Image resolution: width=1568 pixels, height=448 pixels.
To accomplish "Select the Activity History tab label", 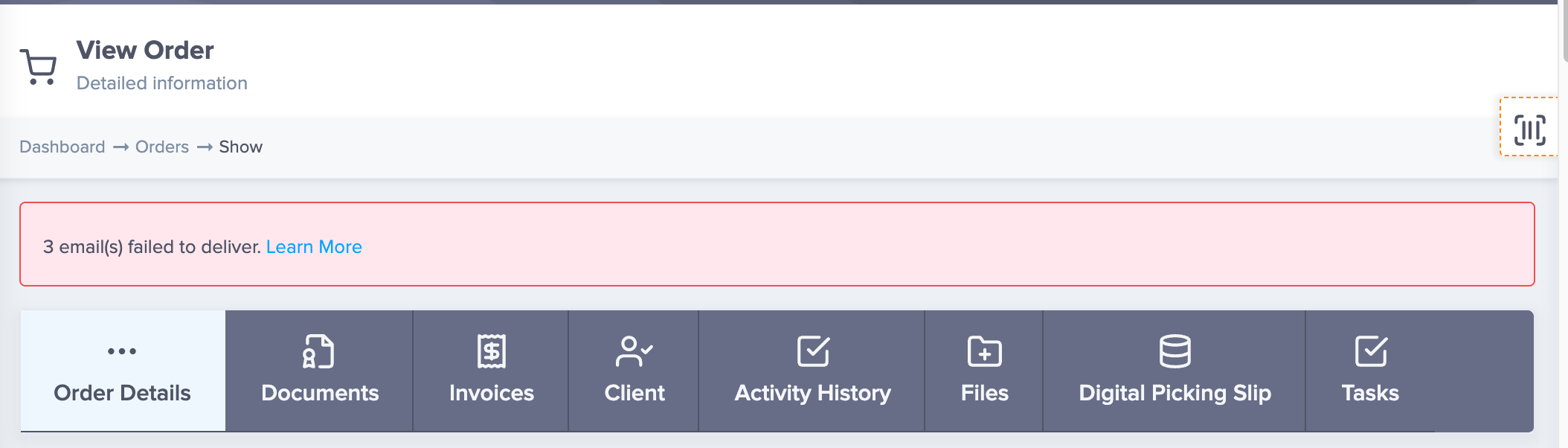I will (812, 393).
